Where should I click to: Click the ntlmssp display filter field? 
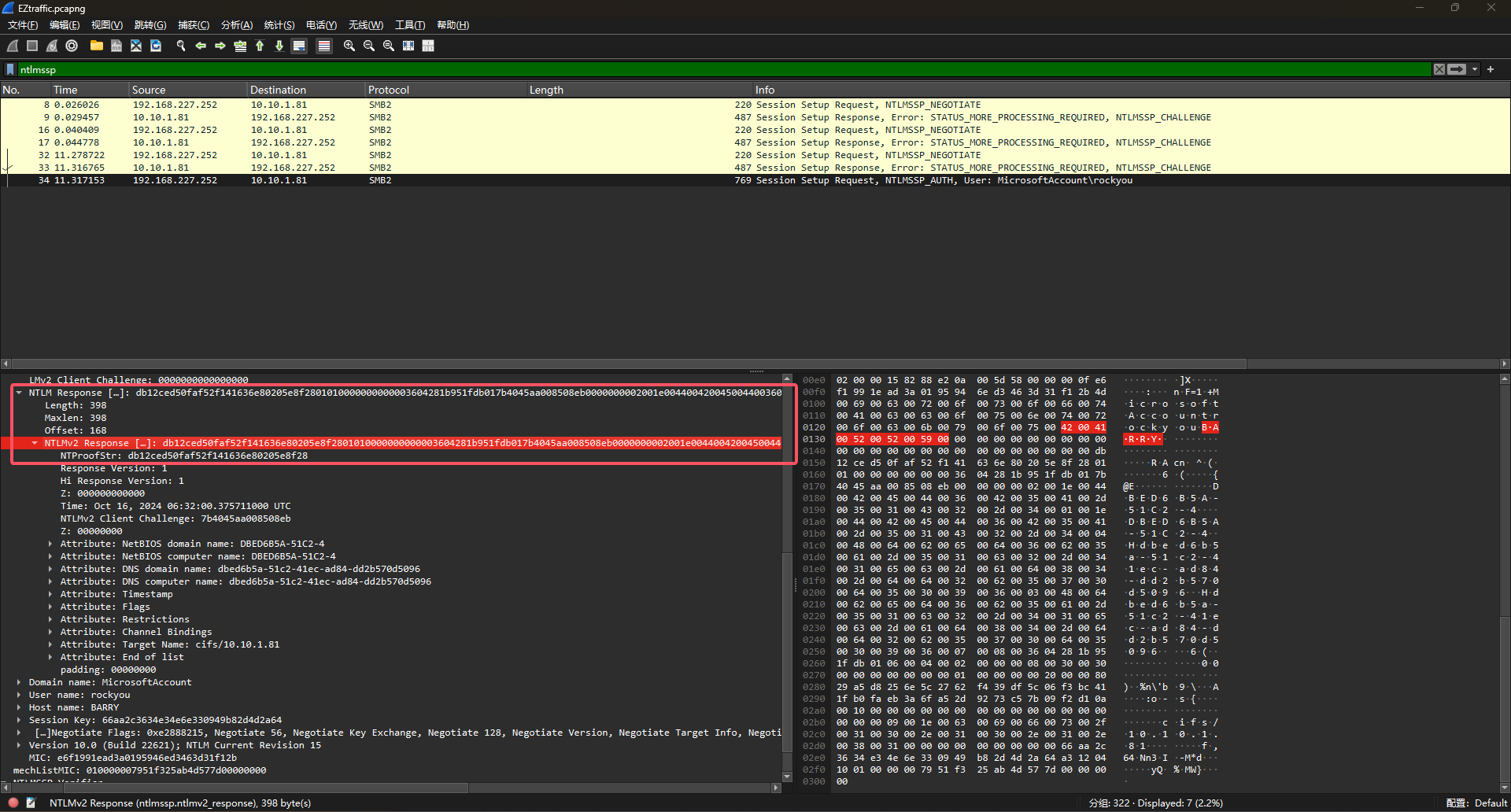(724, 69)
